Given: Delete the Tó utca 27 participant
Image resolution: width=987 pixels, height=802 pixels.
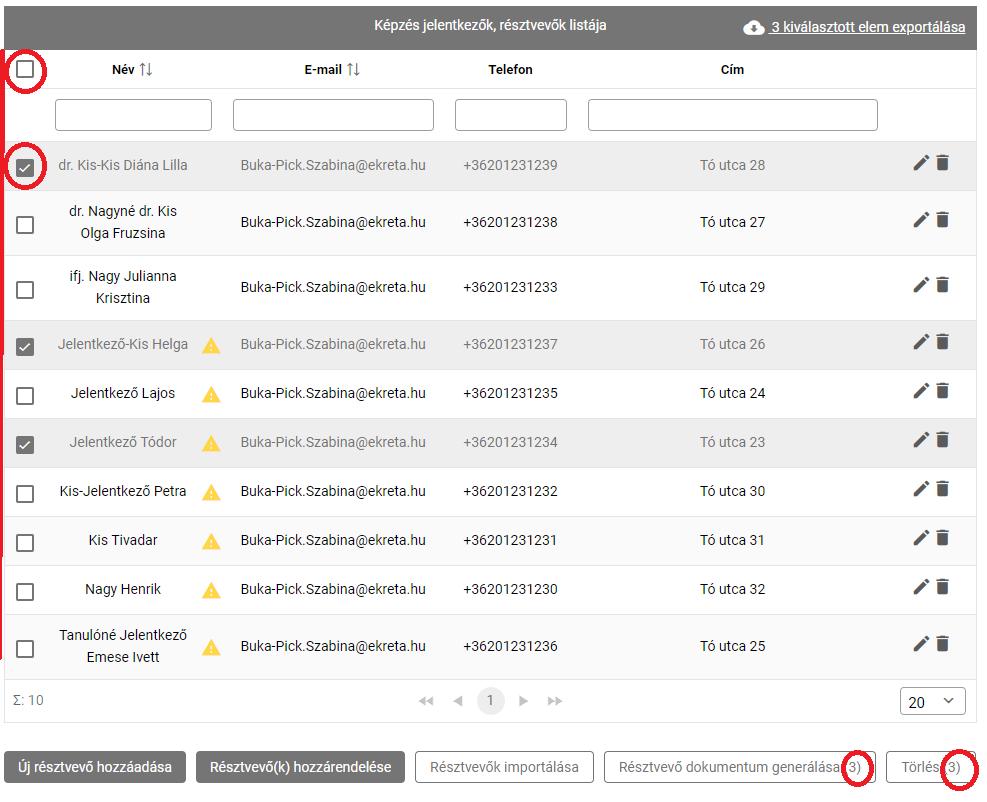Looking at the screenshot, I should 942,220.
